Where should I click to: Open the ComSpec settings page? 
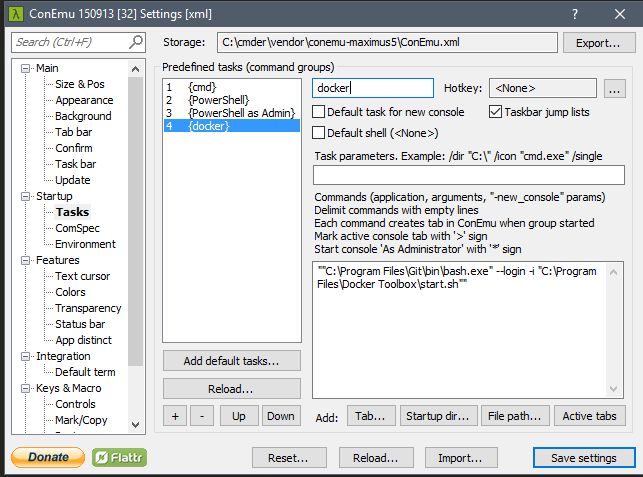click(78, 228)
